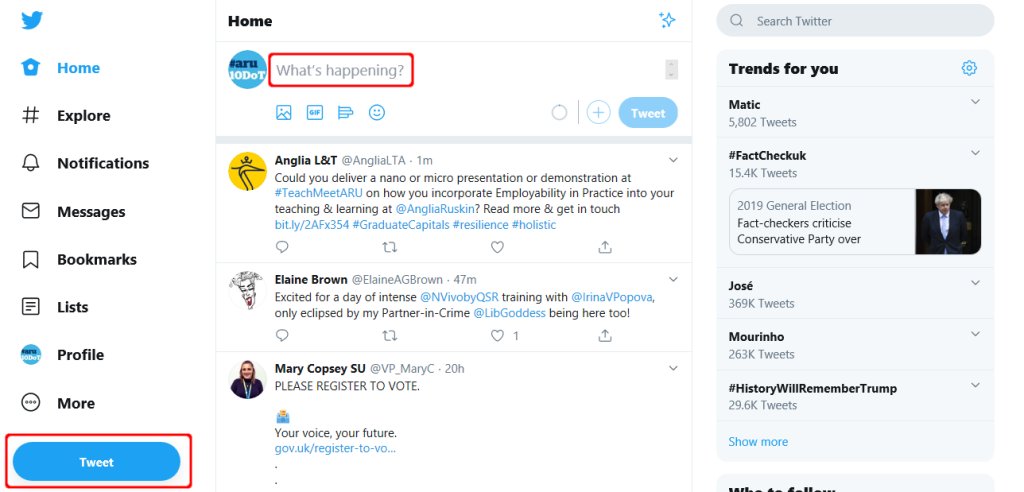Viewport: 1024px width, 492px height.
Task: Open the @IrinaVPopova mention
Action: (x=612, y=297)
